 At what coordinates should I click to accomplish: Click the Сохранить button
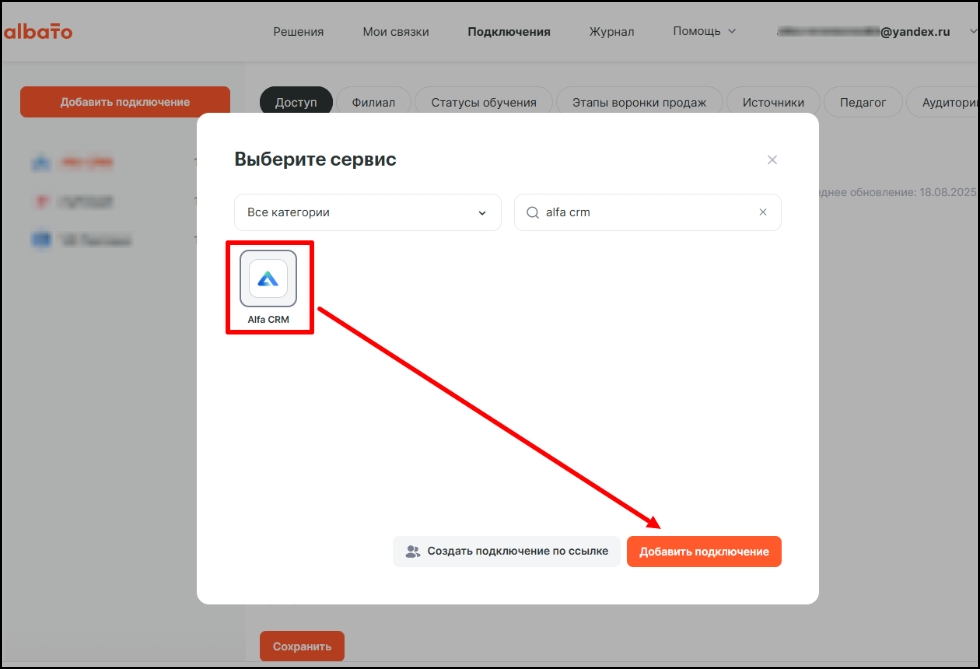(x=302, y=646)
